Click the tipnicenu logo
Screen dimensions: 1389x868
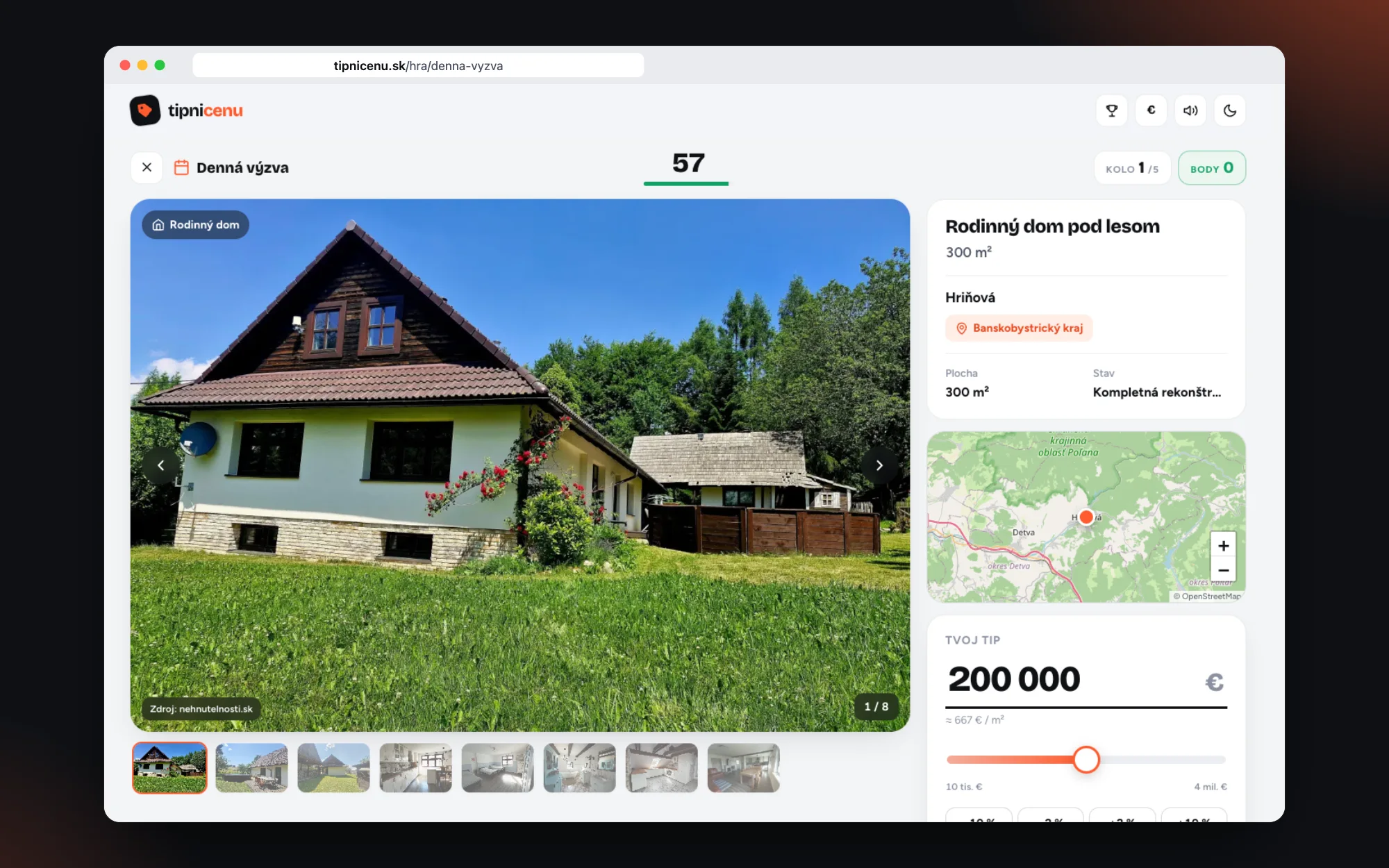coord(186,110)
